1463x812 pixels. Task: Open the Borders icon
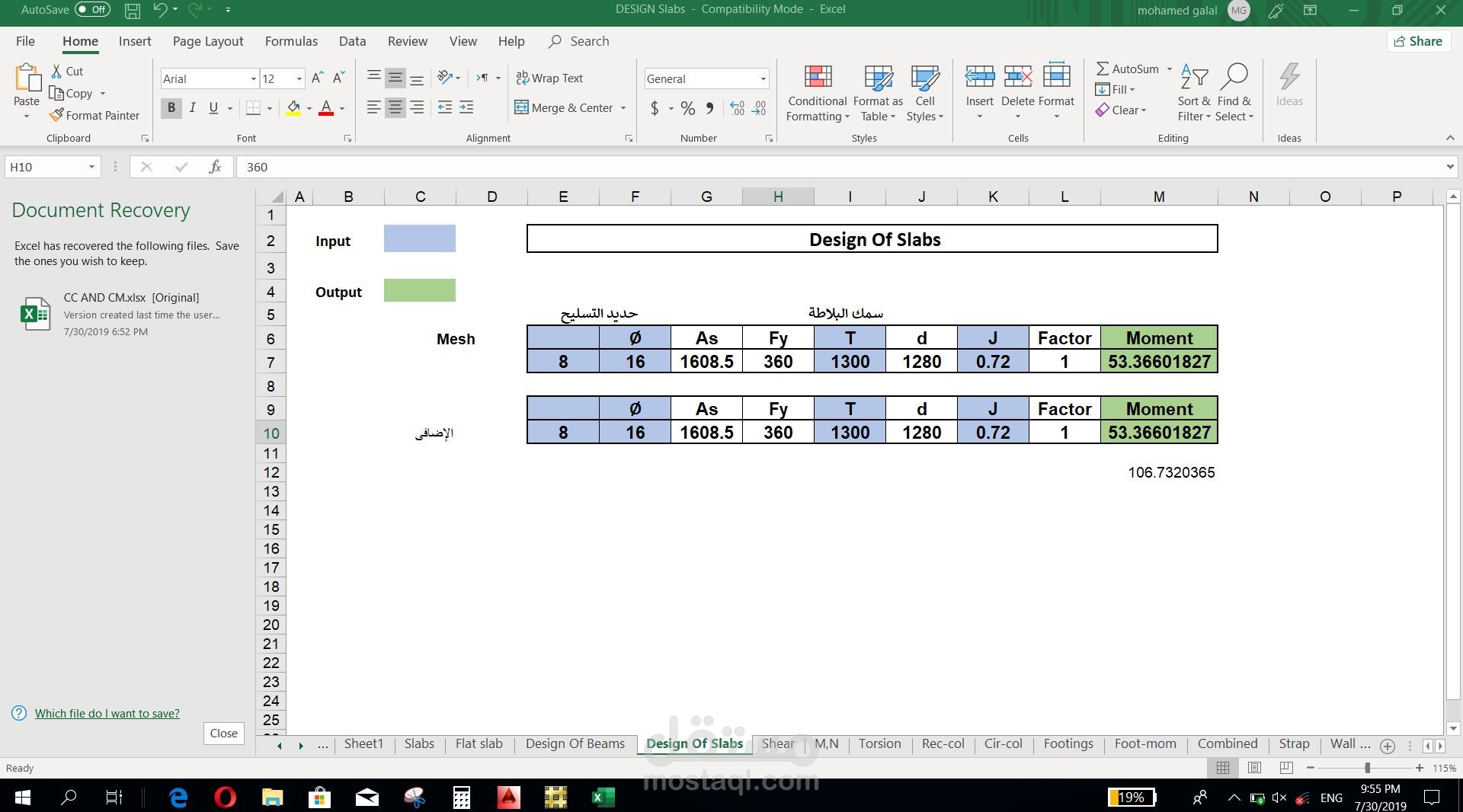click(253, 108)
